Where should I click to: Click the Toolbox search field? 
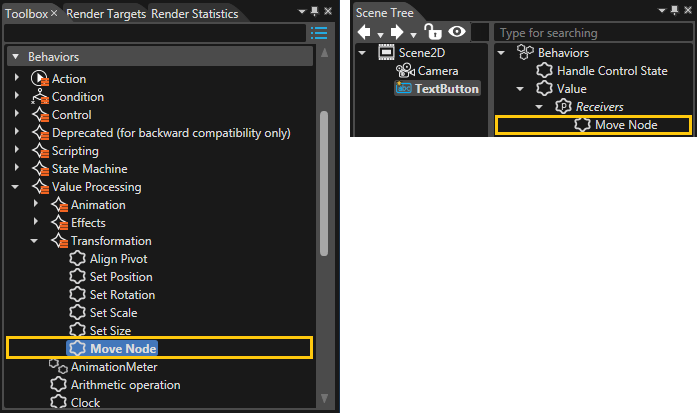(x=154, y=33)
